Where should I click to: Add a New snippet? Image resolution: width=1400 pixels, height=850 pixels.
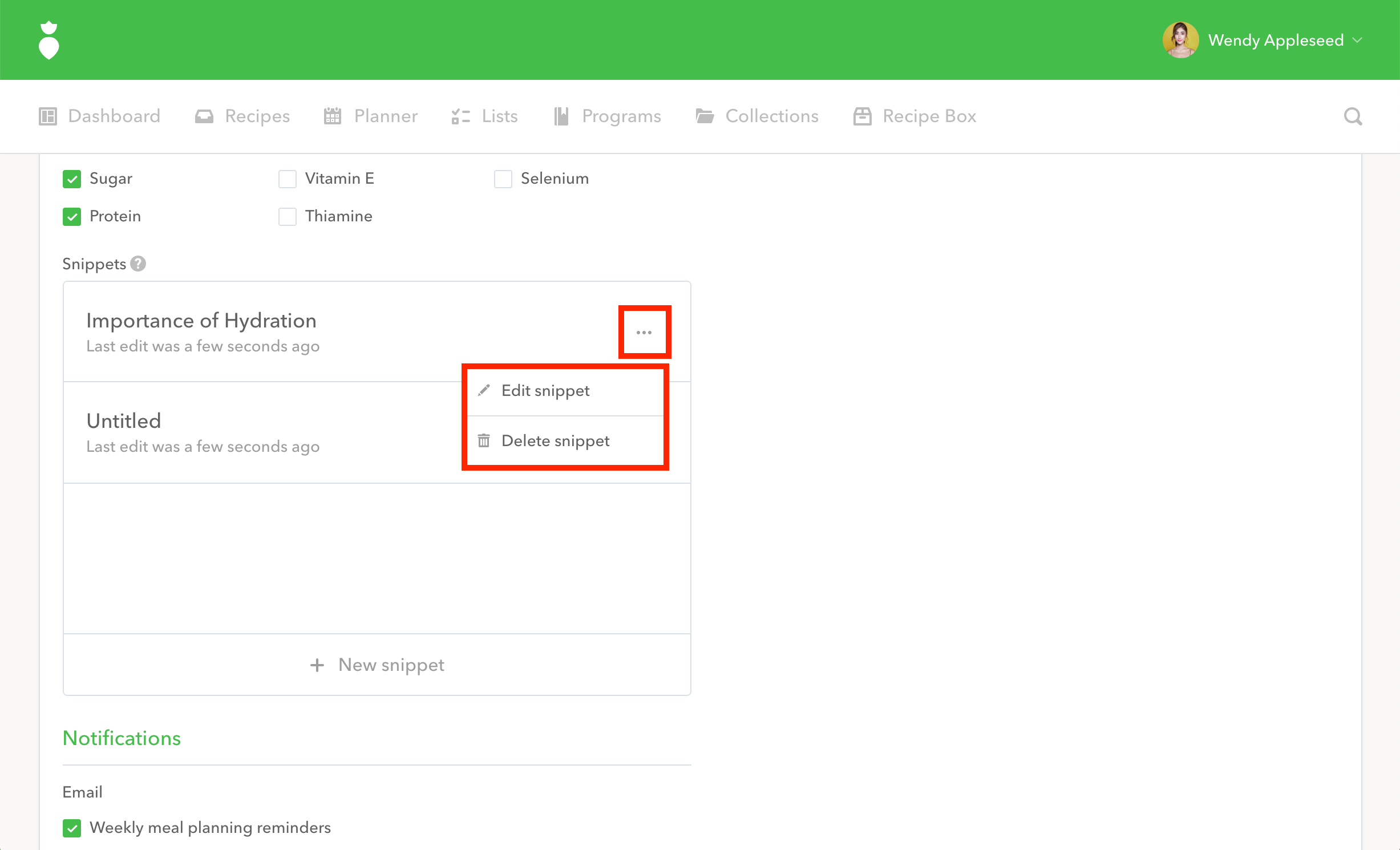coord(377,665)
